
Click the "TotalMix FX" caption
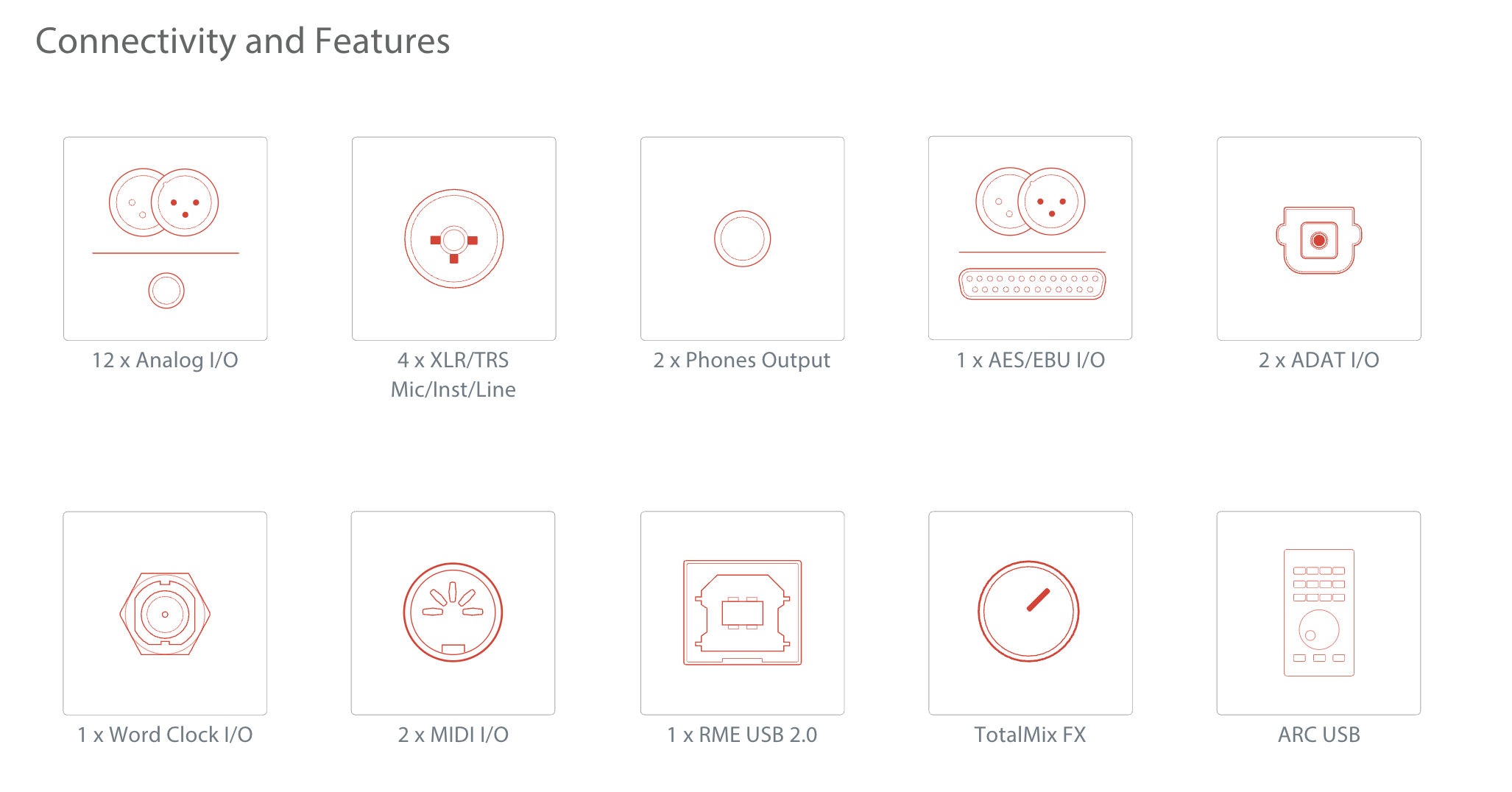[x=1030, y=735]
